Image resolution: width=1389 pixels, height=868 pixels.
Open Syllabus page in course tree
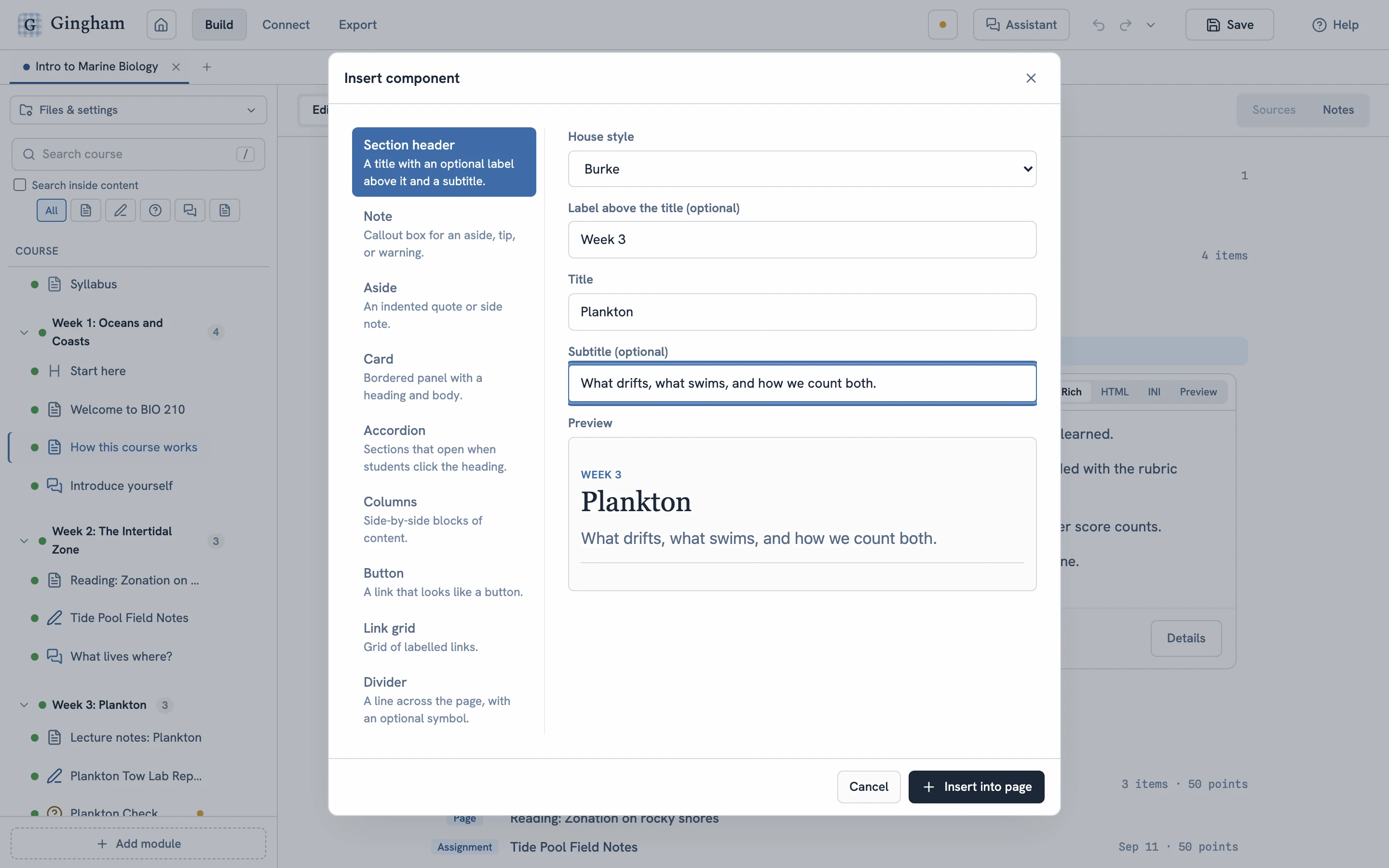(94, 284)
